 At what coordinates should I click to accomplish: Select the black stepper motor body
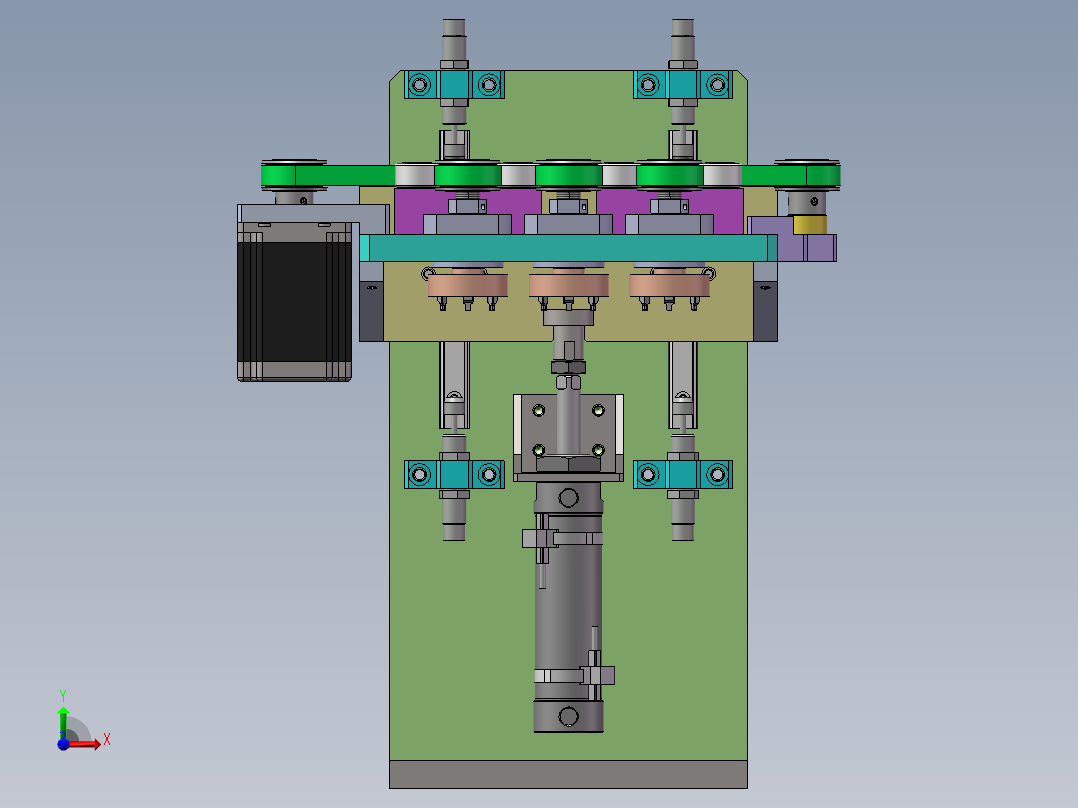click(x=294, y=301)
